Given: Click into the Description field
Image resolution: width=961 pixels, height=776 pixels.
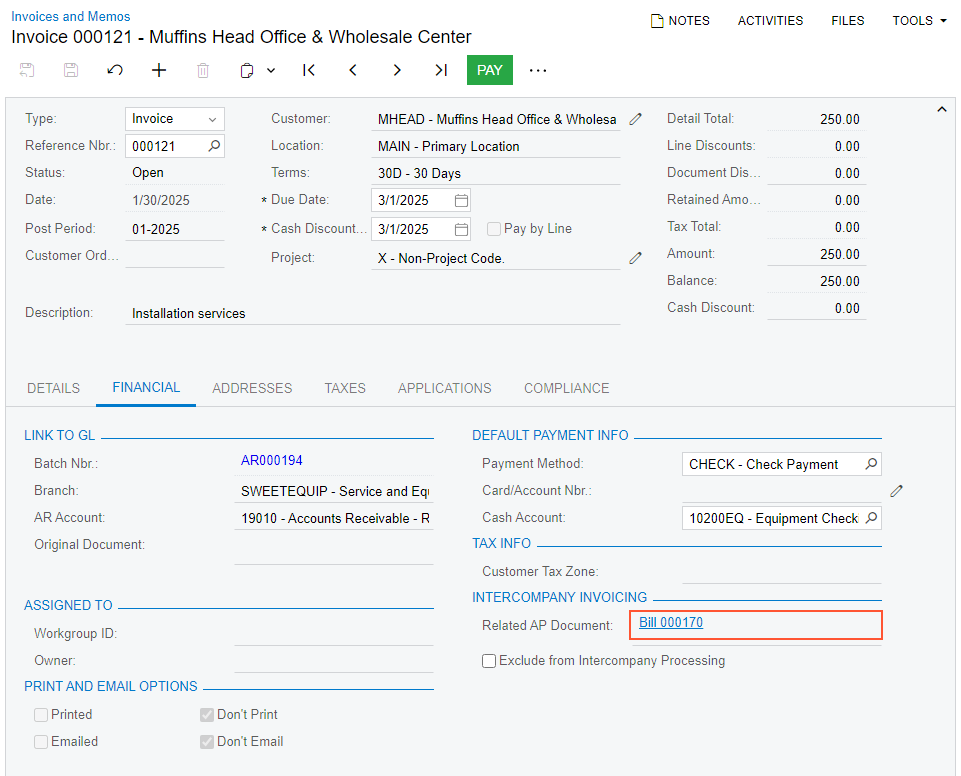Looking at the screenshot, I should pyautogui.click(x=374, y=314).
